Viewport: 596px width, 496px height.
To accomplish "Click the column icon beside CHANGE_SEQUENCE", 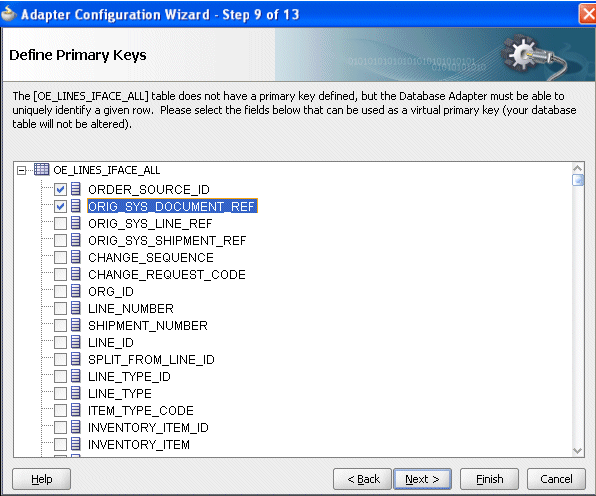I will [x=76, y=257].
